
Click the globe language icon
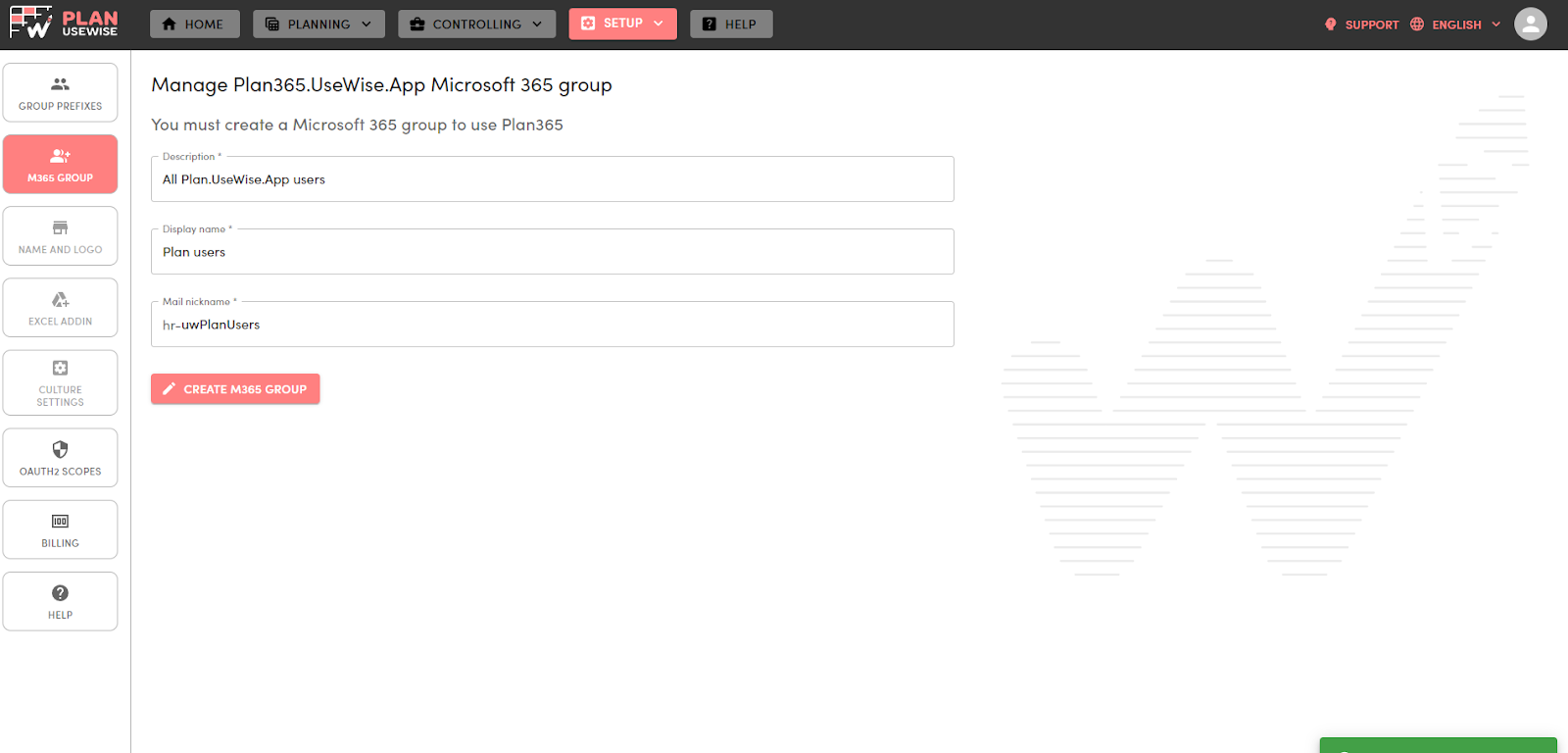(1417, 25)
